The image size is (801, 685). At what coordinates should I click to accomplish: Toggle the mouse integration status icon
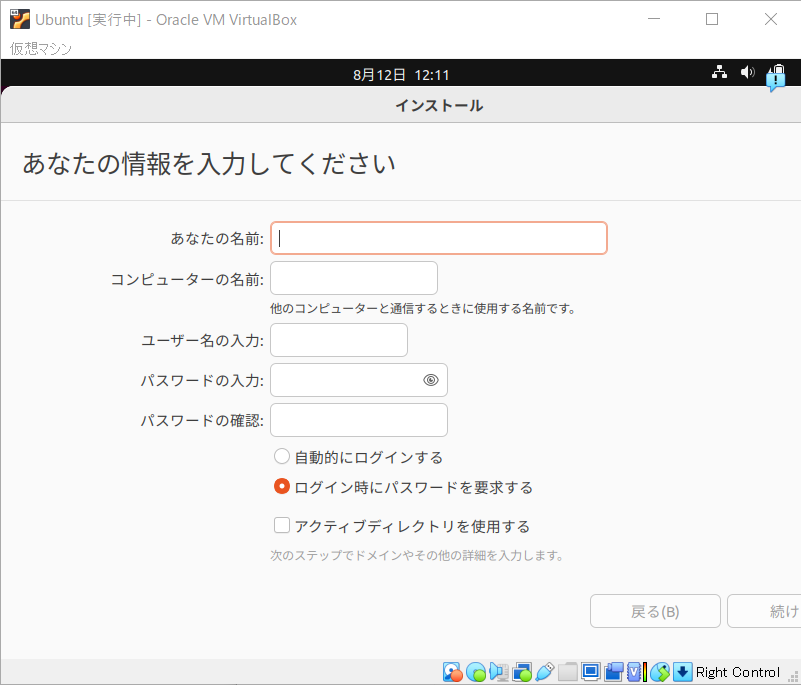click(660, 672)
